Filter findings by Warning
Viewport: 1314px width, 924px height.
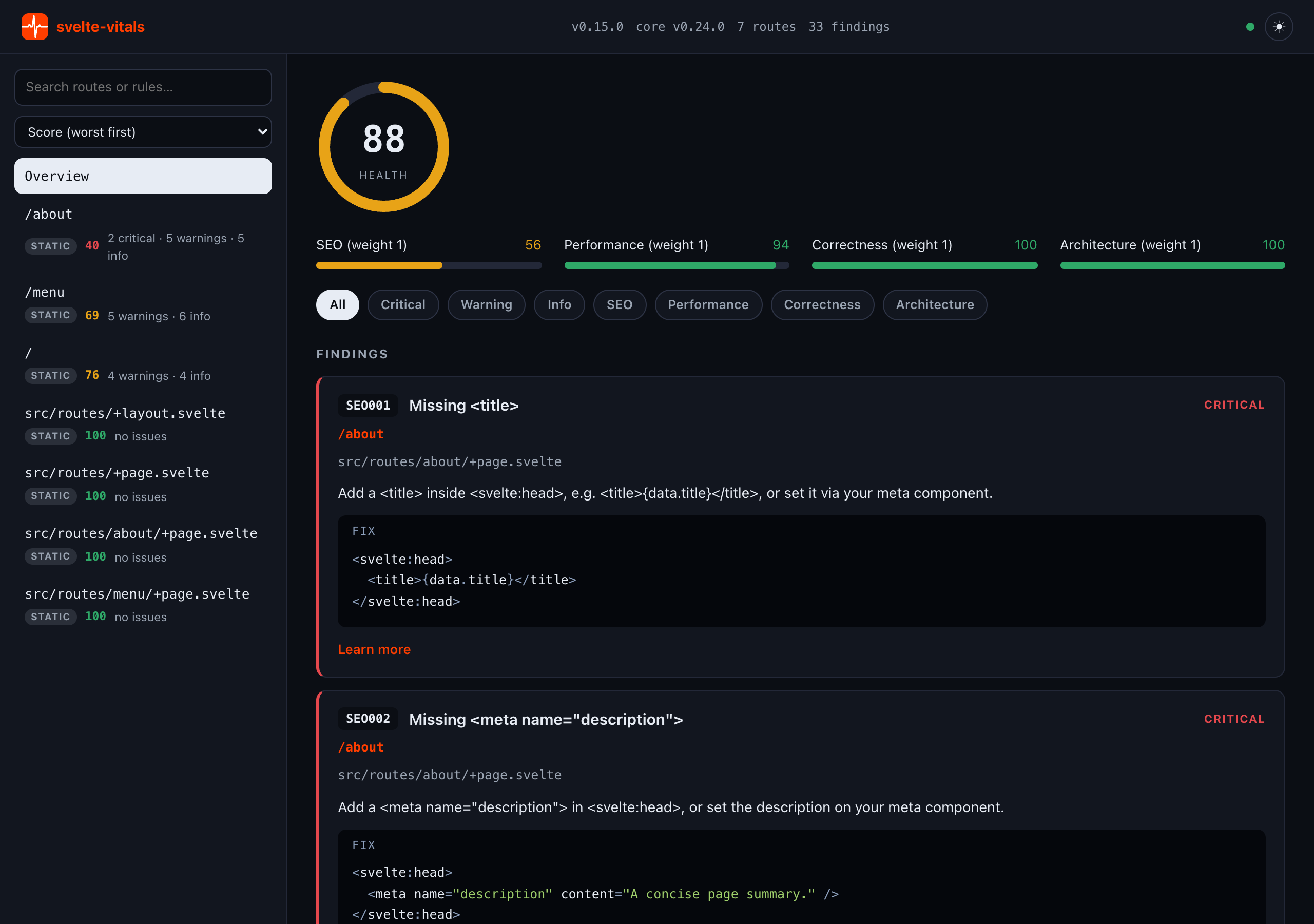pyautogui.click(x=487, y=304)
